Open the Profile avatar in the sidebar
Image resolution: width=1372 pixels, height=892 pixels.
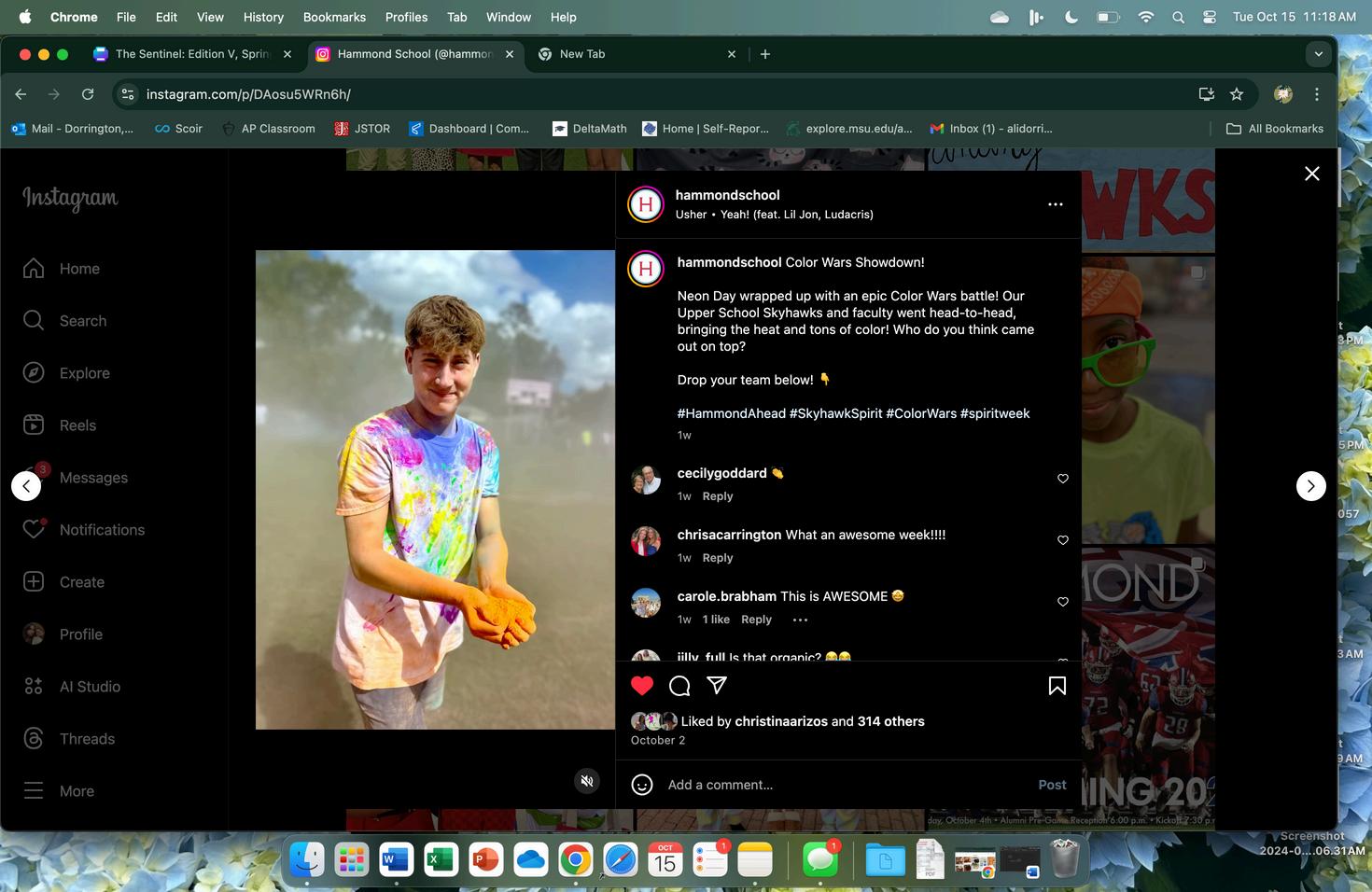[34, 634]
